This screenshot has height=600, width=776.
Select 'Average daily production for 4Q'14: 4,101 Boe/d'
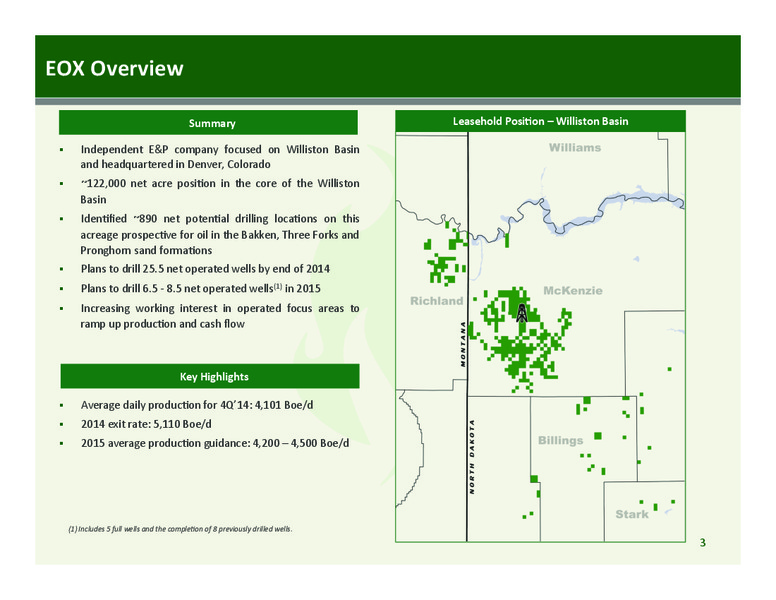197,405
